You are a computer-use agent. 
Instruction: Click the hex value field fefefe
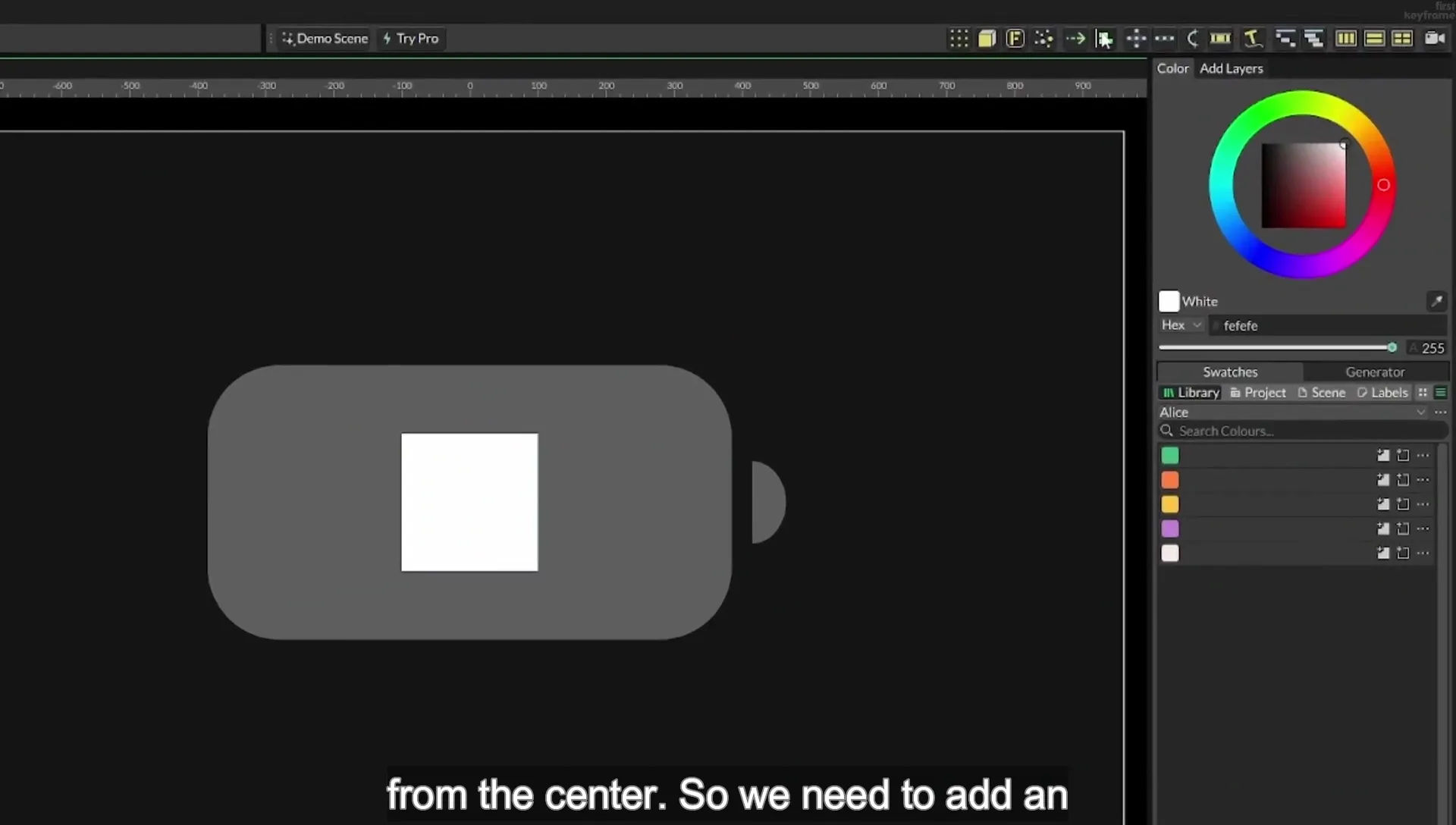(x=1329, y=325)
